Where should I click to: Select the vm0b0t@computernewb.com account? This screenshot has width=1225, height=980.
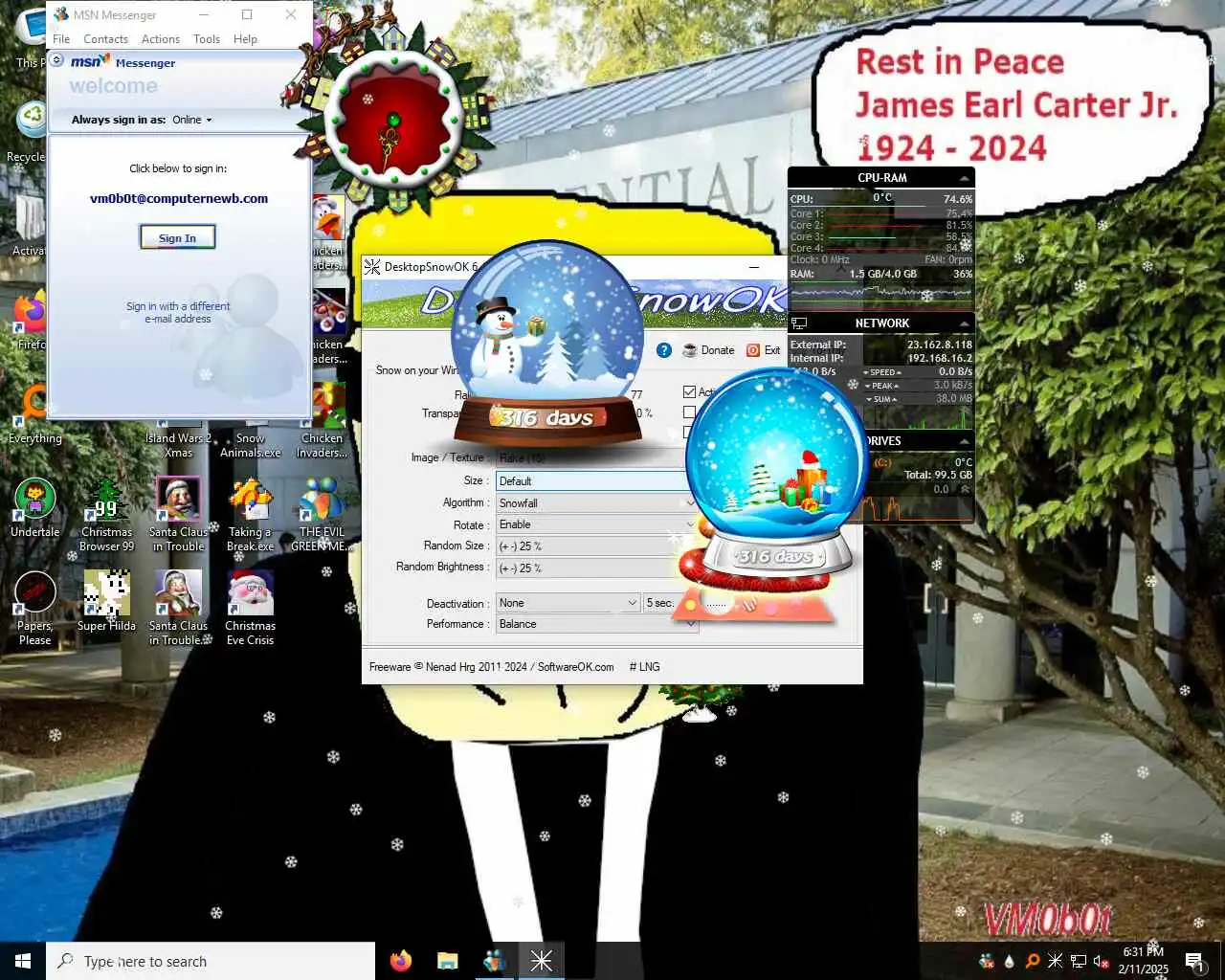pyautogui.click(x=179, y=199)
